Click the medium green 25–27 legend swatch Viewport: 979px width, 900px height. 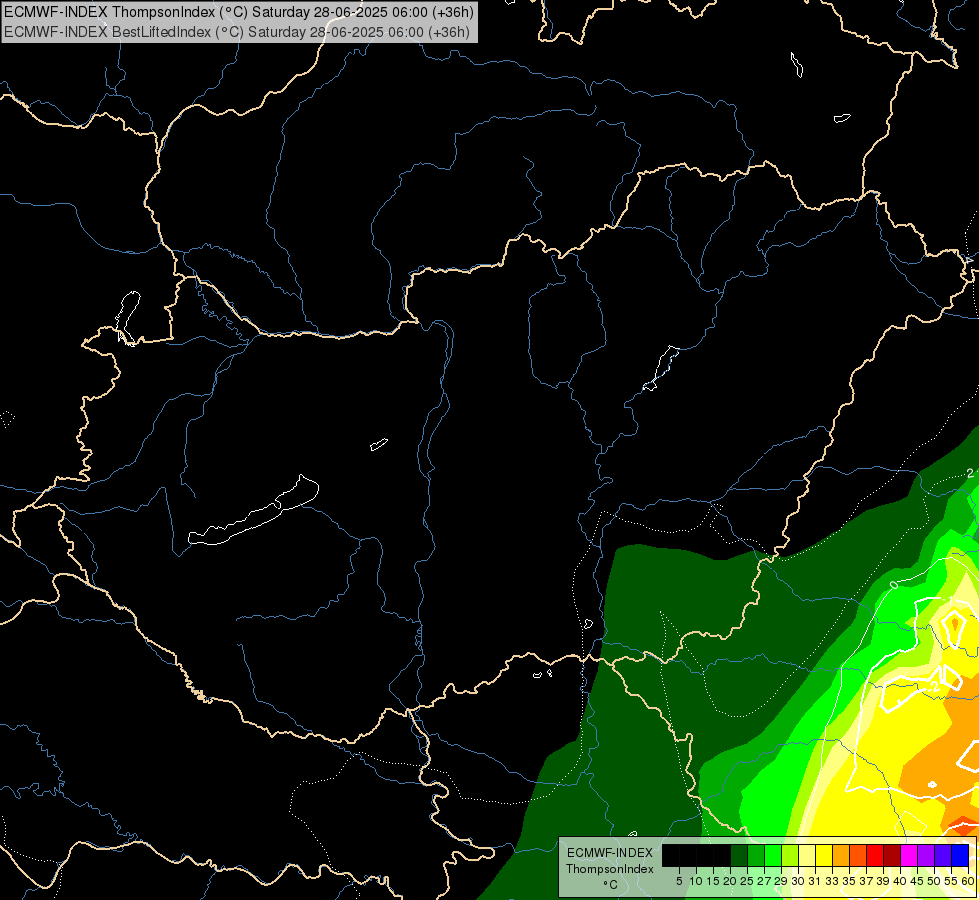click(755, 855)
